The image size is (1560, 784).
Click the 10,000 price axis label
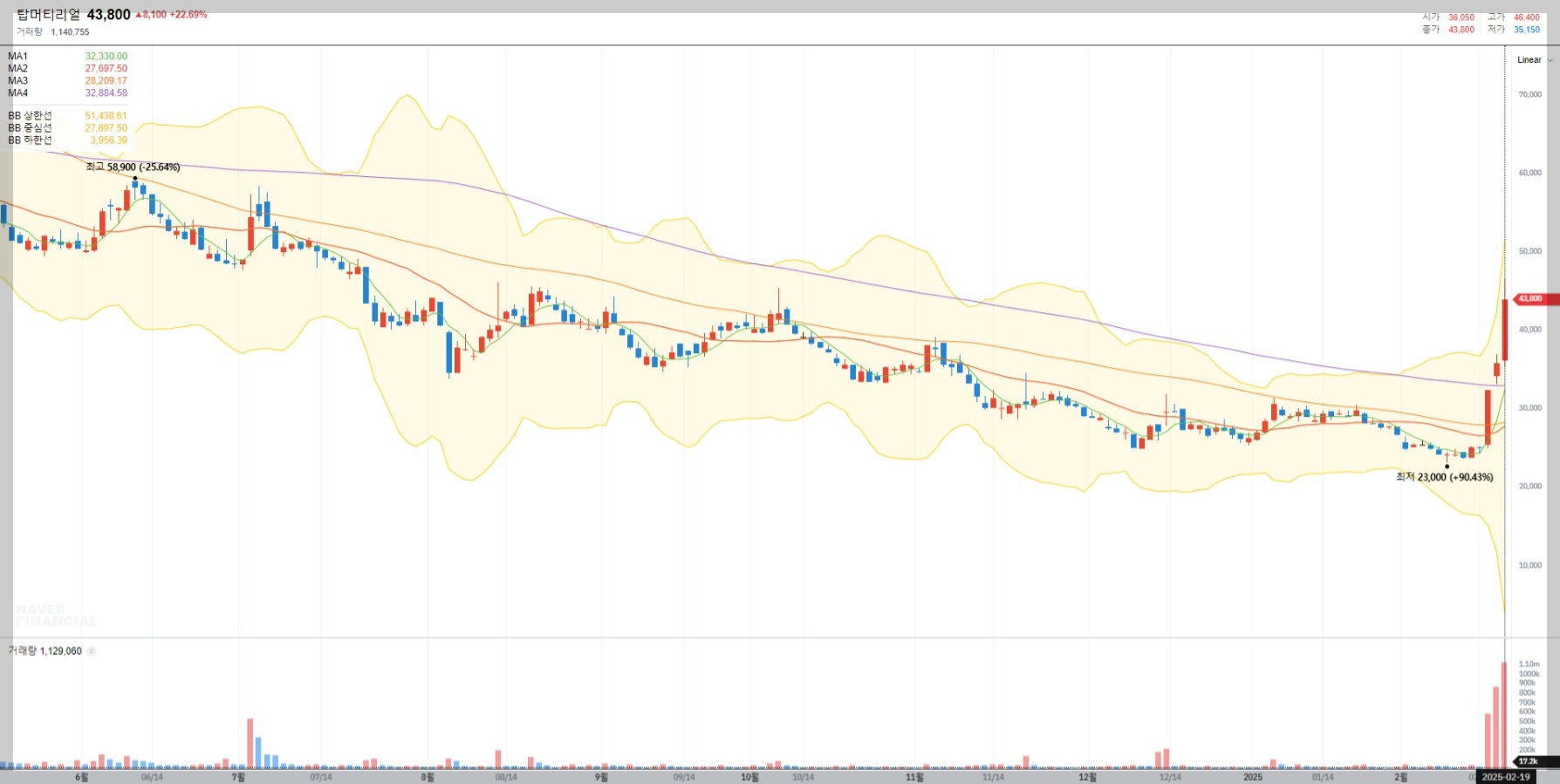pyautogui.click(x=1529, y=565)
